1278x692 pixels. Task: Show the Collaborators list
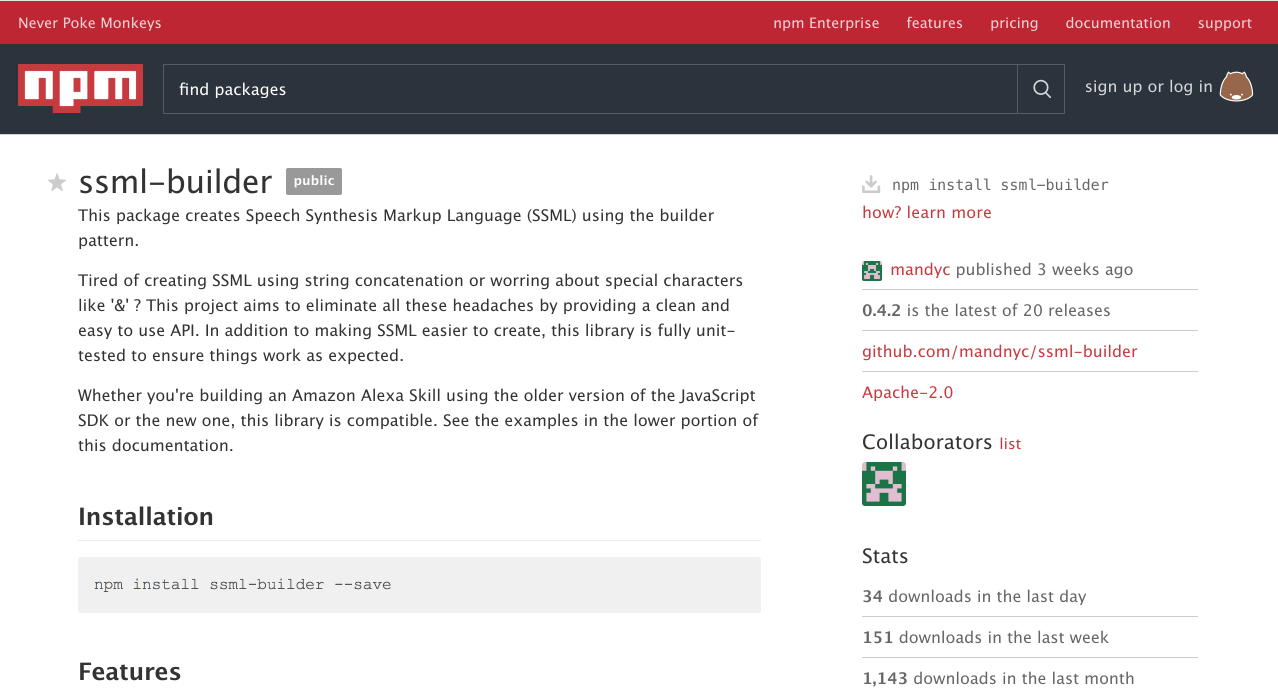pos(1010,444)
